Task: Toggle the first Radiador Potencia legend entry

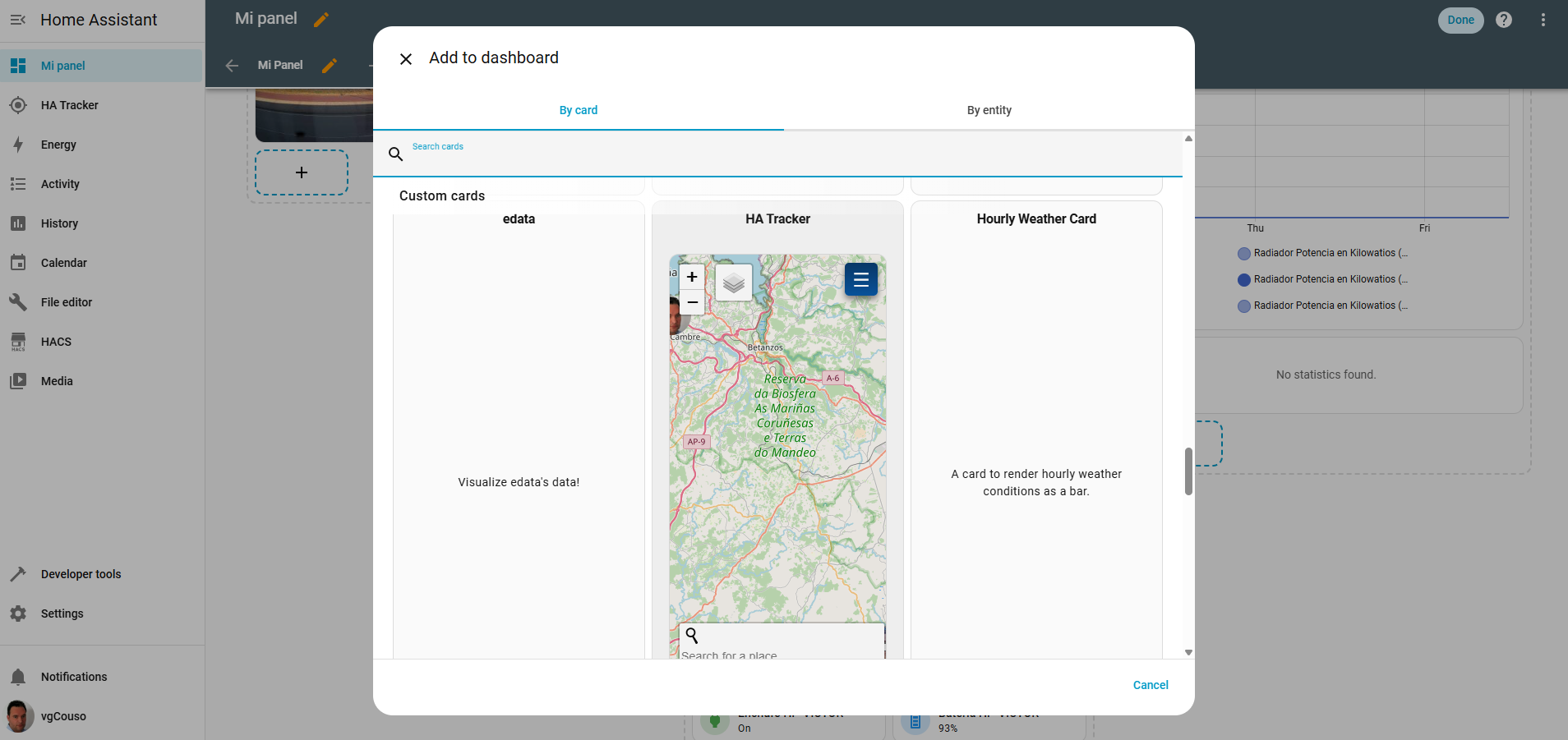Action: tap(1322, 253)
